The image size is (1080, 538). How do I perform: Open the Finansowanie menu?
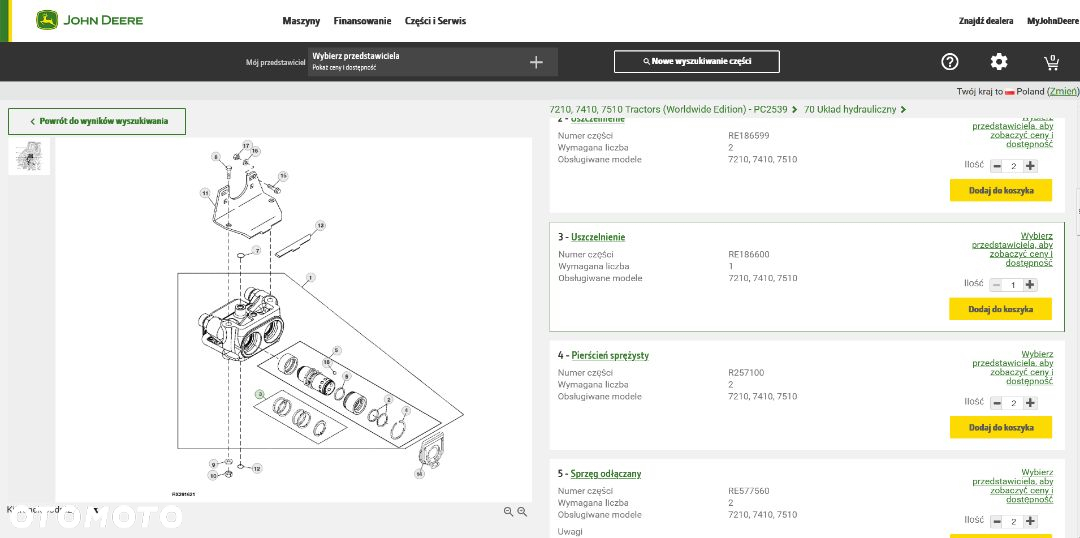coord(362,21)
